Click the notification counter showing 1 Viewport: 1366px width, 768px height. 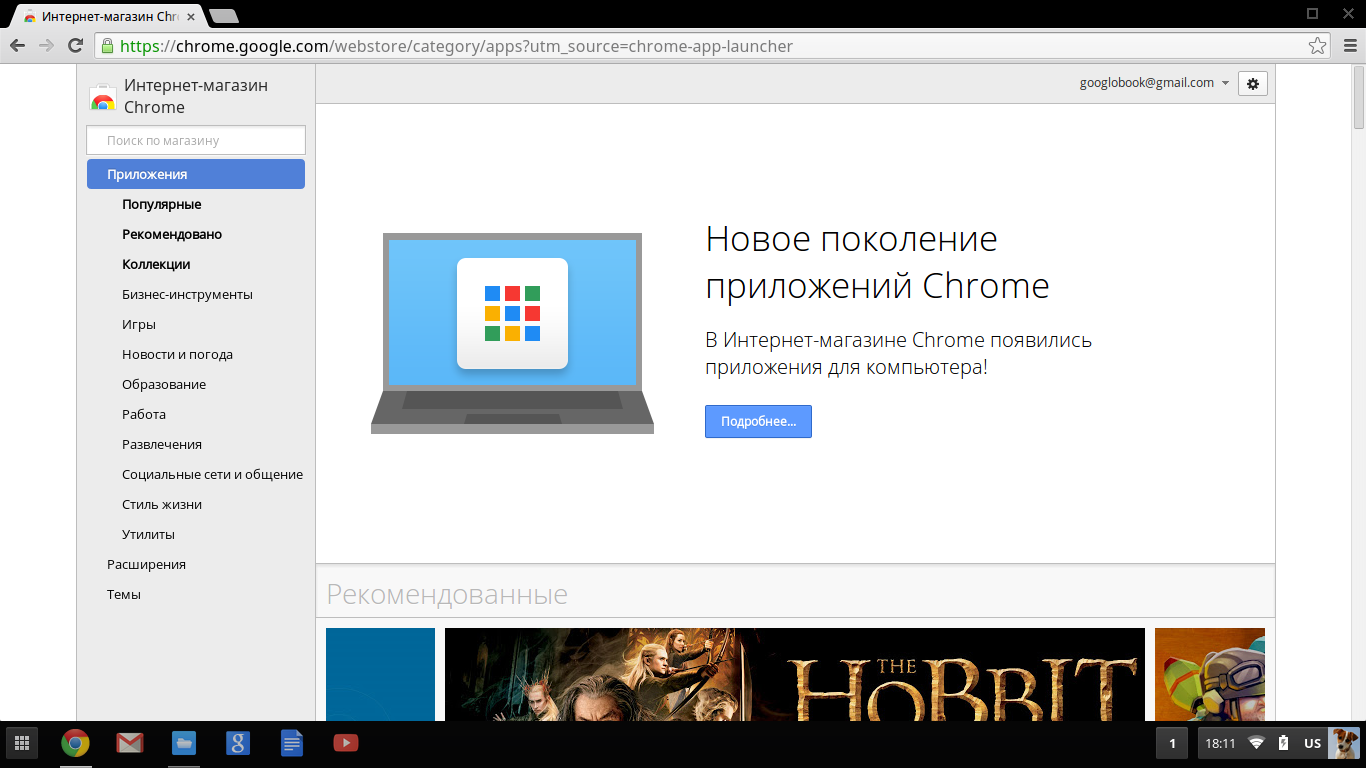(1172, 743)
